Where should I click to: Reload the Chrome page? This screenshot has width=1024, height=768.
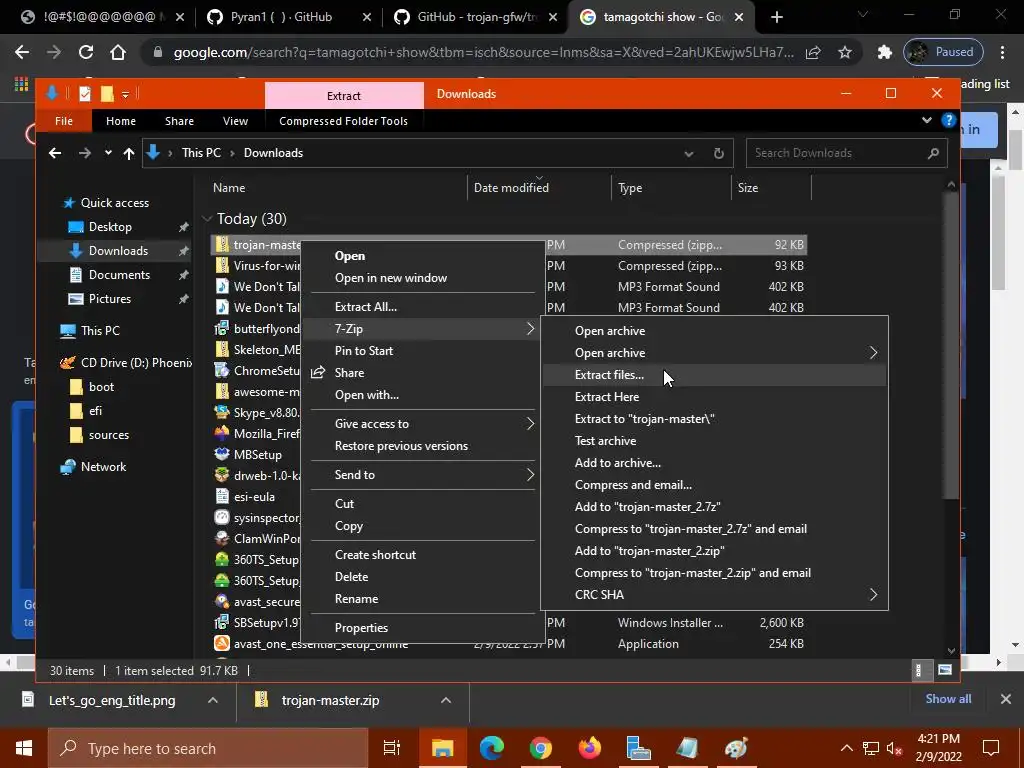coord(86,52)
